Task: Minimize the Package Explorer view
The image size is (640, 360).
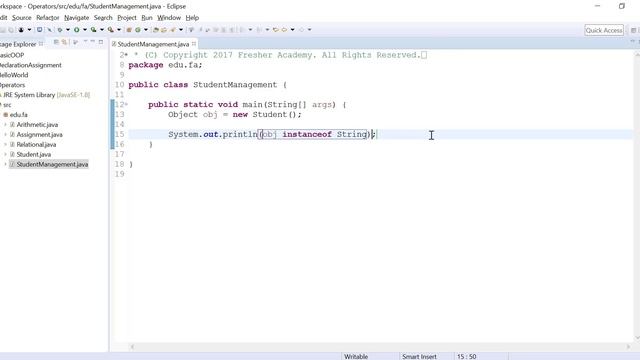Action: (x=93, y=42)
